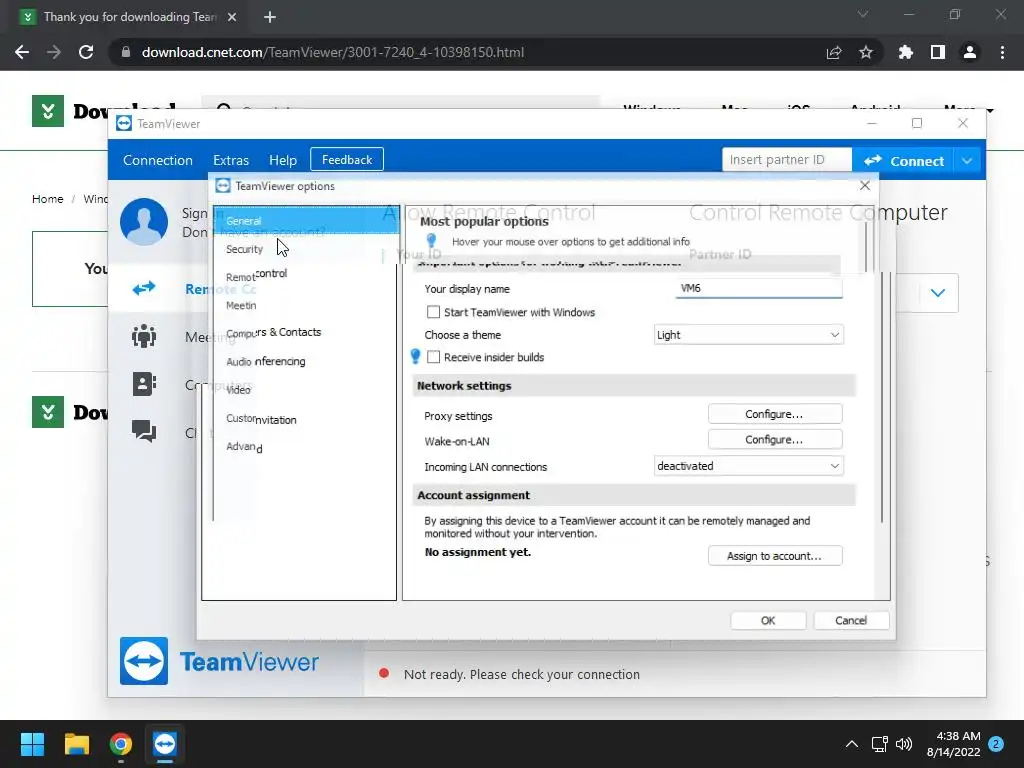This screenshot has width=1024, height=768.
Task: Open Audio conferencing options category
Action: 265,361
